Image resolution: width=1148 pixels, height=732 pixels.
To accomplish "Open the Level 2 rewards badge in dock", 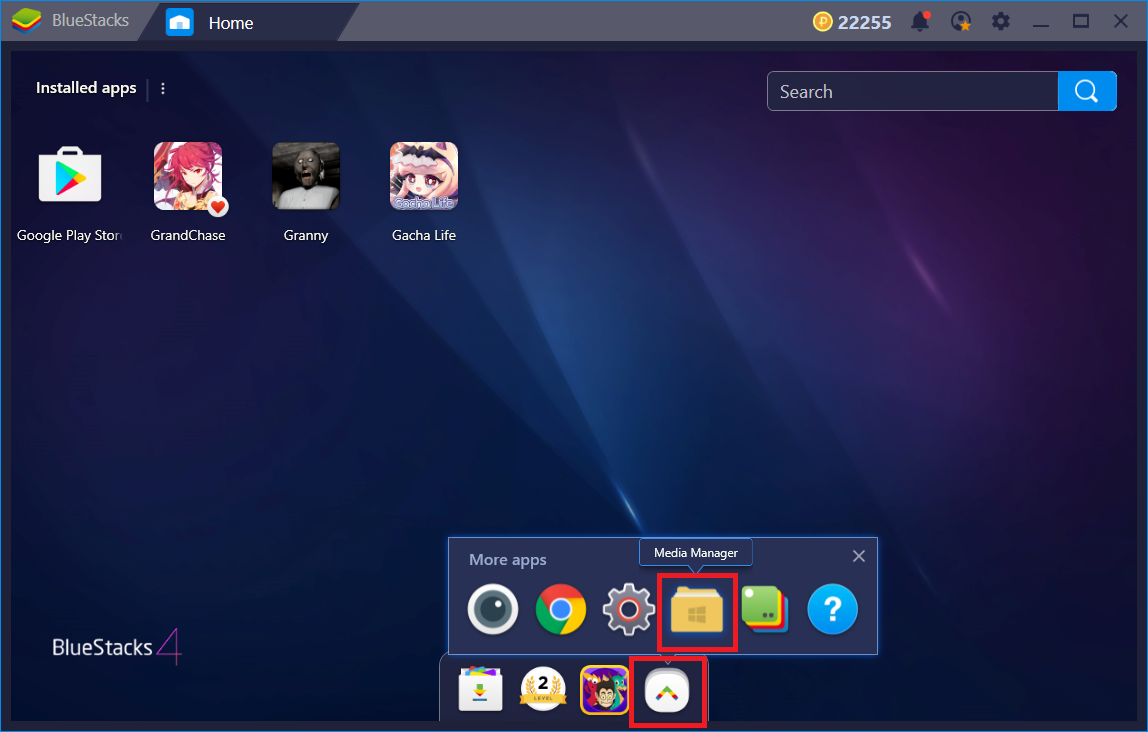I will [543, 689].
